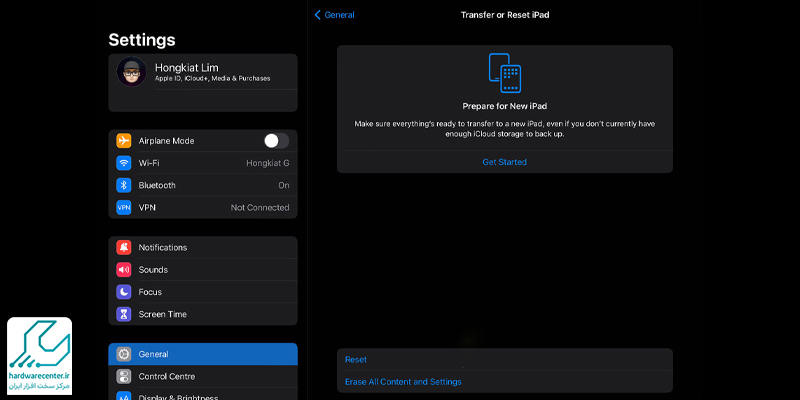Tap the Notifications bell icon
This screenshot has width=800, height=400.
coord(123,247)
